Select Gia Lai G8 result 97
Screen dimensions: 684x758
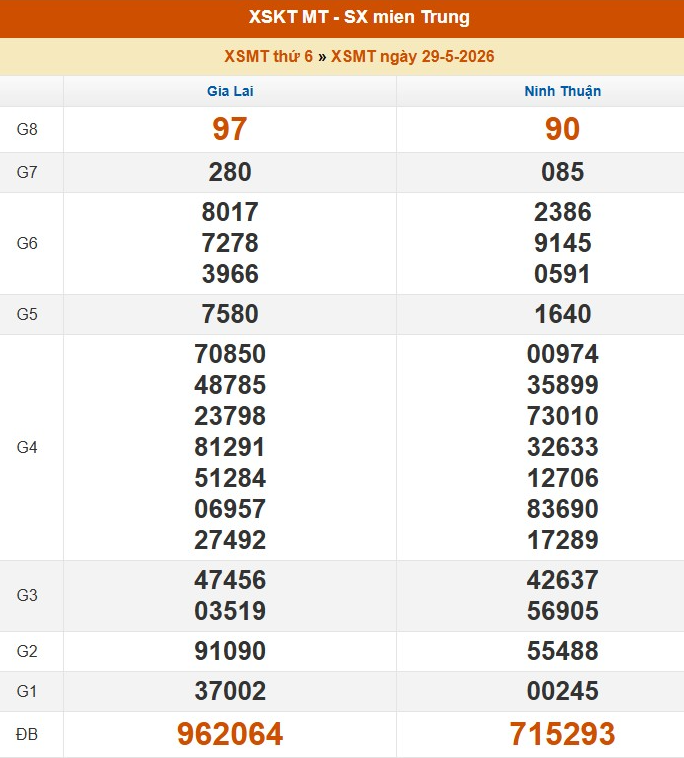tap(230, 129)
